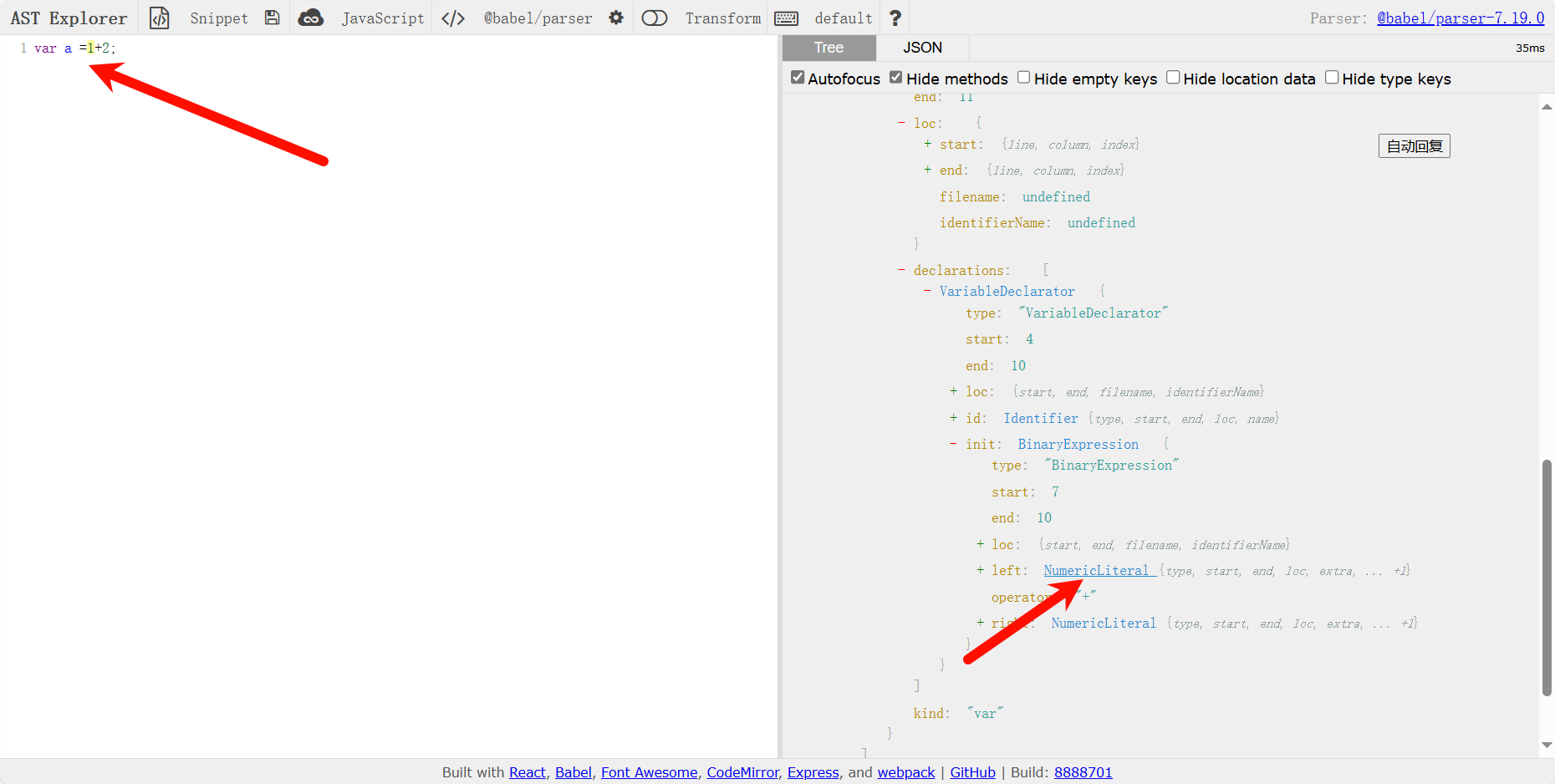Click the operator "+" value
Image resolution: width=1555 pixels, height=784 pixels.
[1086, 597]
